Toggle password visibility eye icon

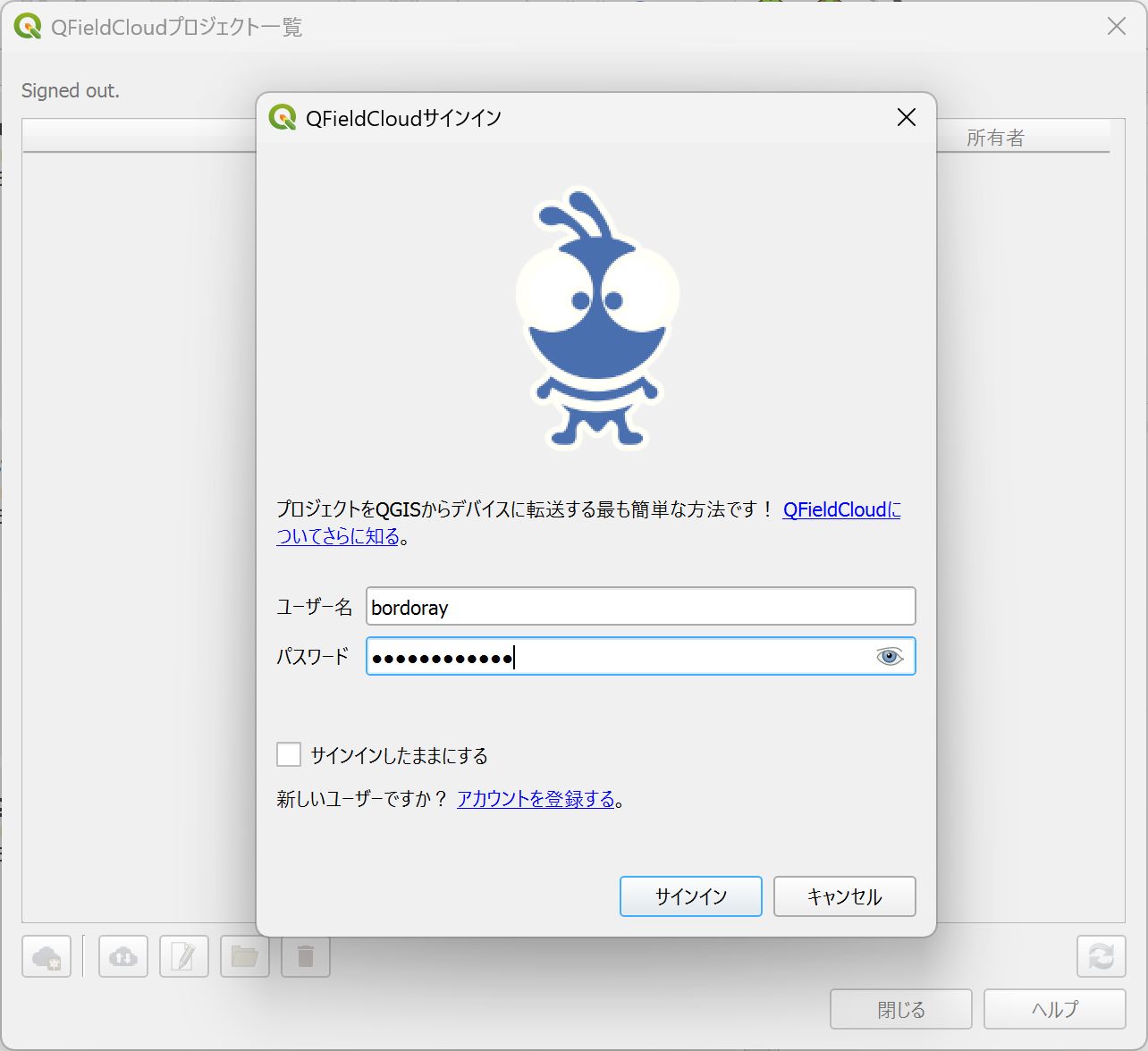click(890, 657)
